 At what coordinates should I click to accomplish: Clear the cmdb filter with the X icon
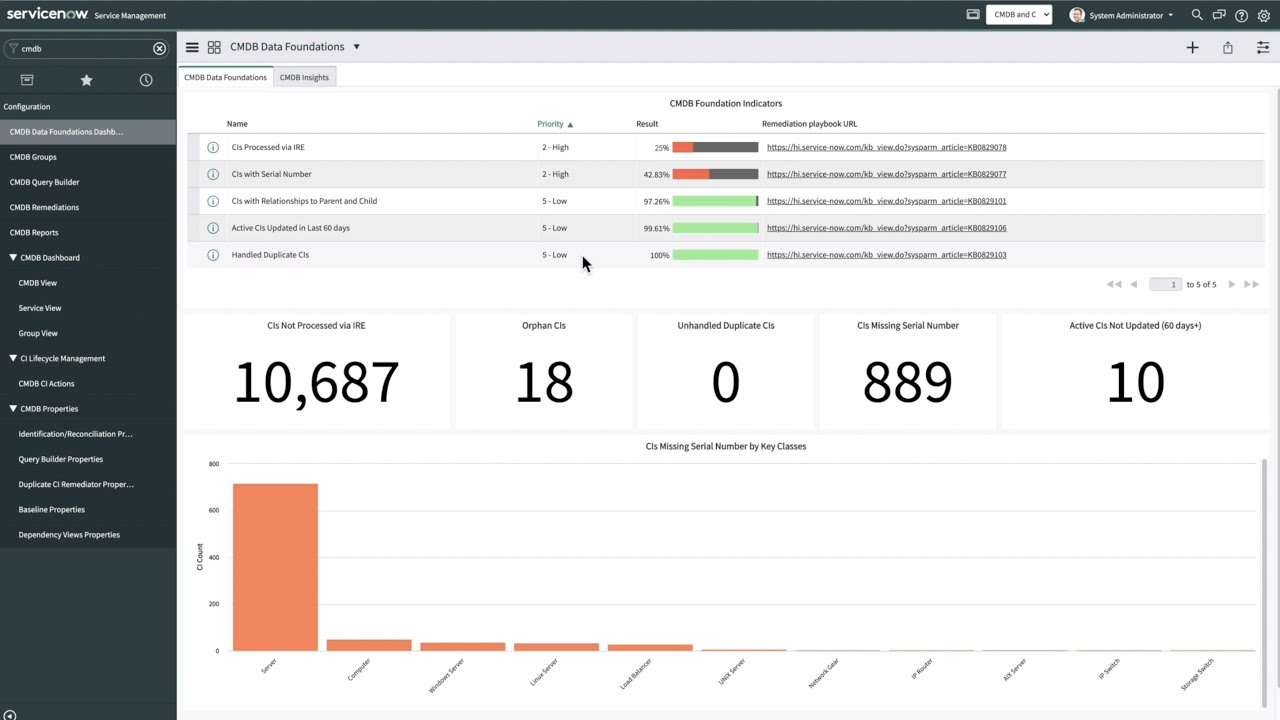coord(159,48)
